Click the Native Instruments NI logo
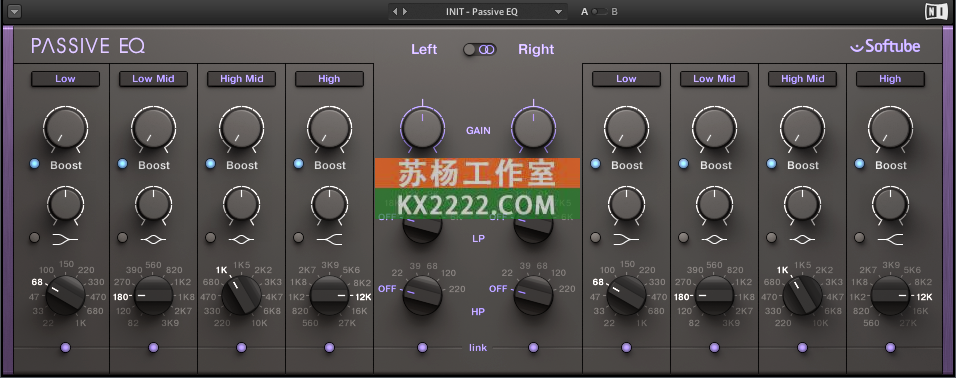The width and height of the screenshot is (956, 378). (x=936, y=12)
